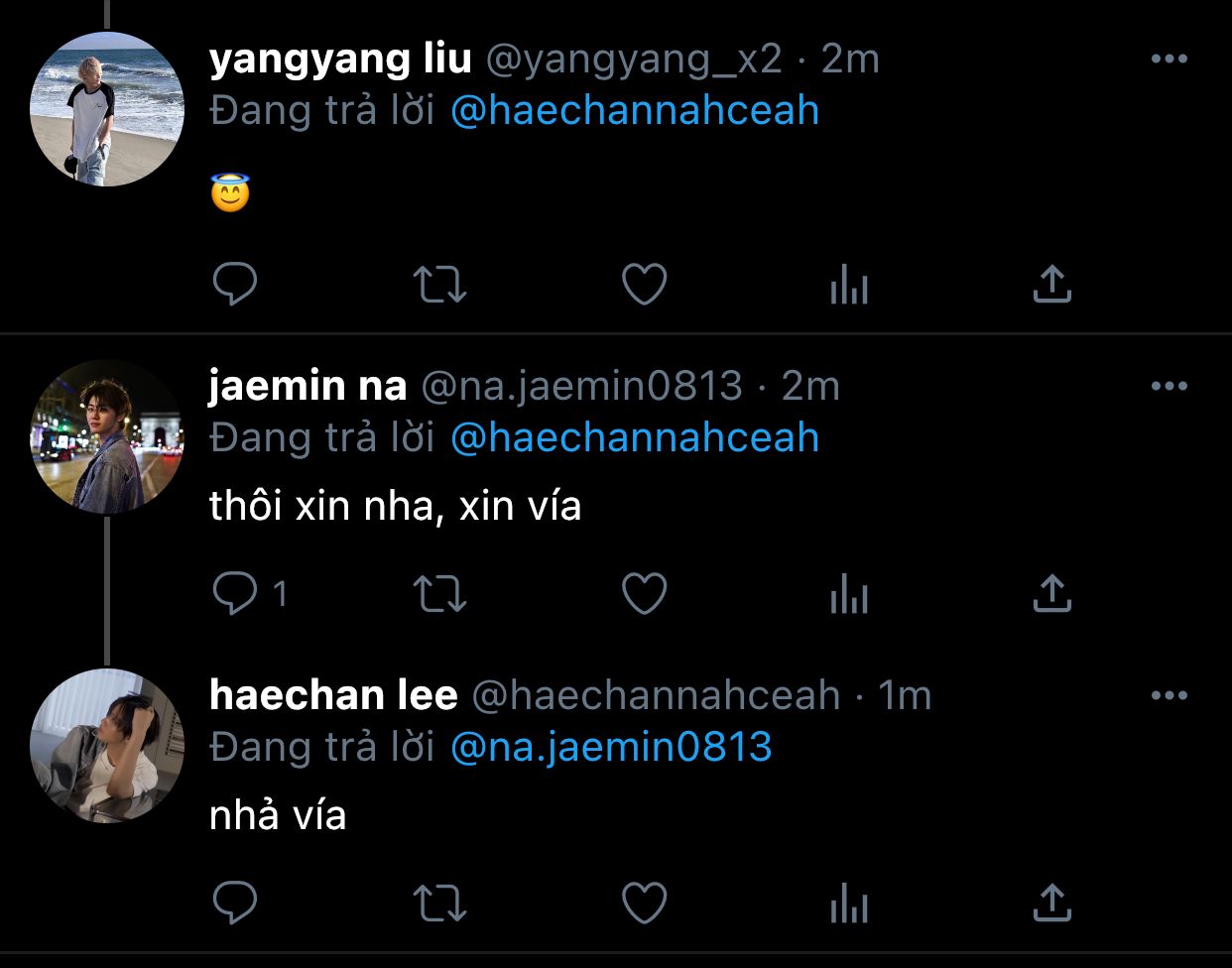Reply to yangyang liu's emoji tweet
1232x968 pixels.
235,285
